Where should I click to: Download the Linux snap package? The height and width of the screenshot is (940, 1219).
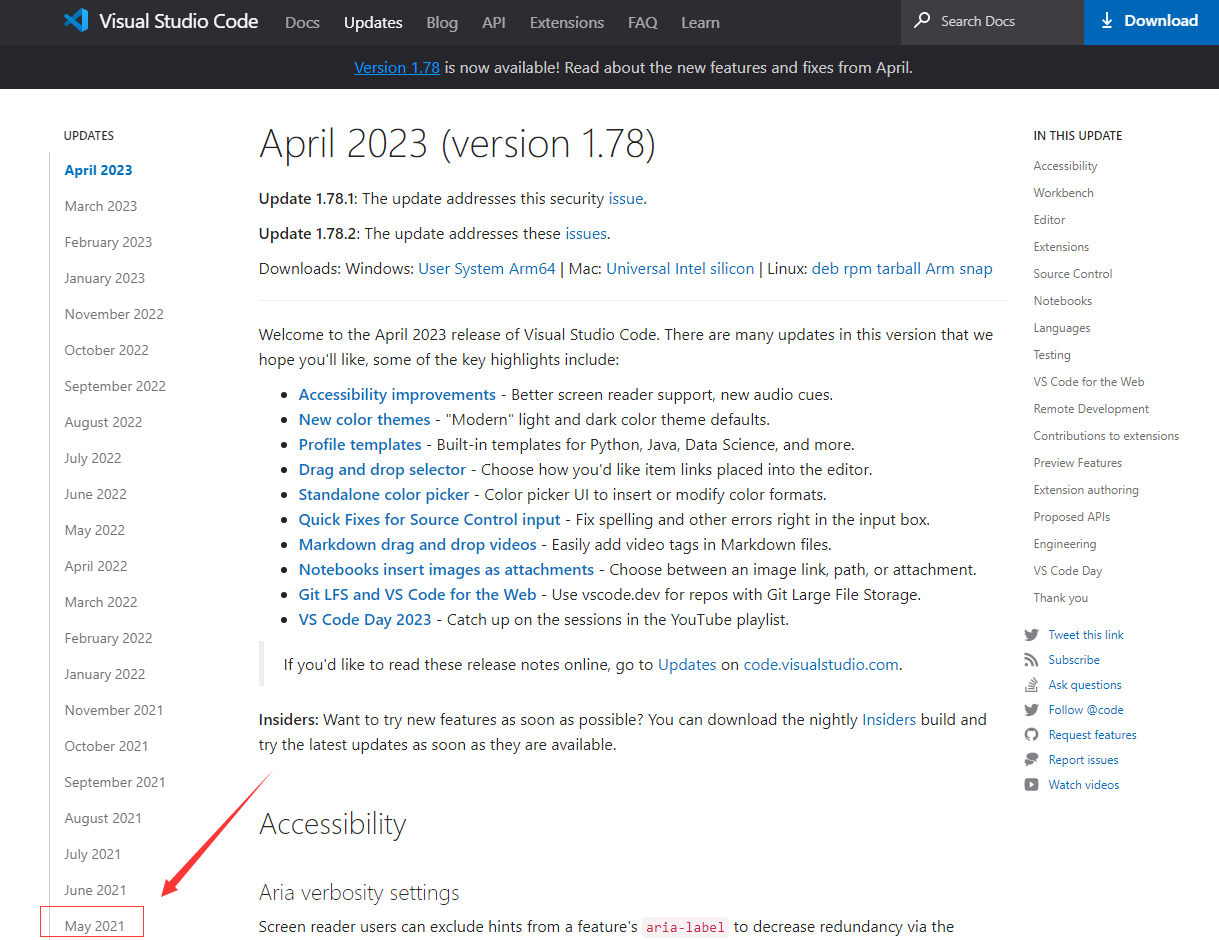pyautogui.click(x=976, y=268)
